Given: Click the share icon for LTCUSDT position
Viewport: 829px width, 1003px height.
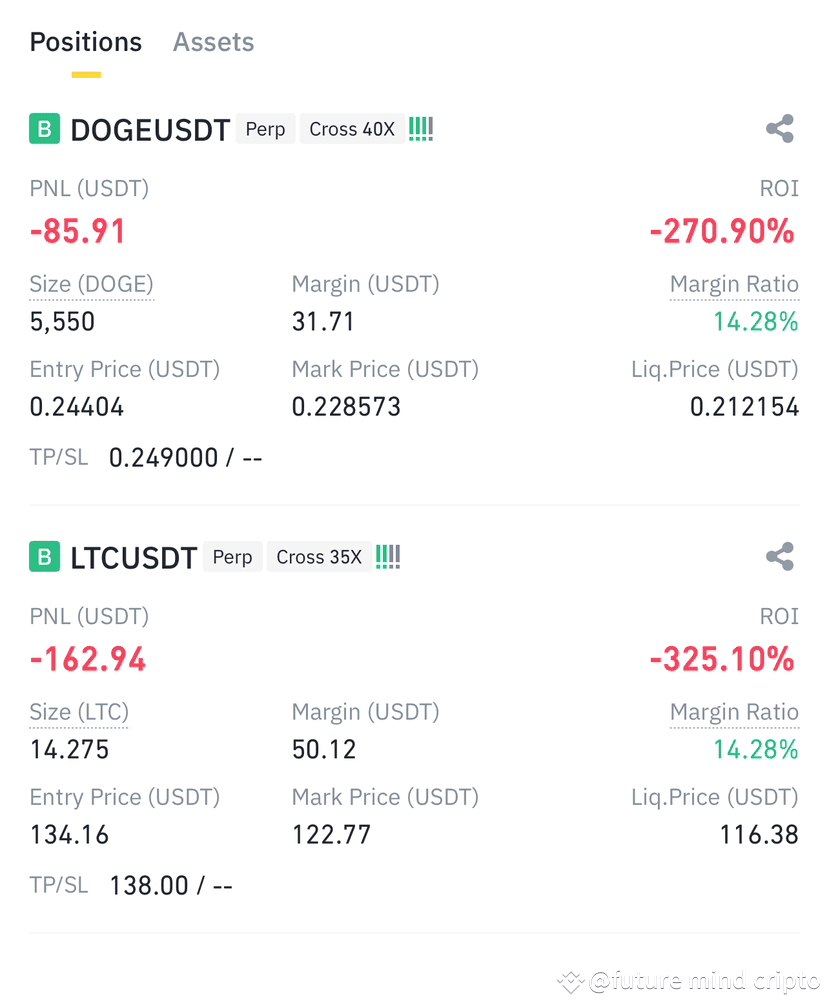Looking at the screenshot, I should pyautogui.click(x=779, y=557).
